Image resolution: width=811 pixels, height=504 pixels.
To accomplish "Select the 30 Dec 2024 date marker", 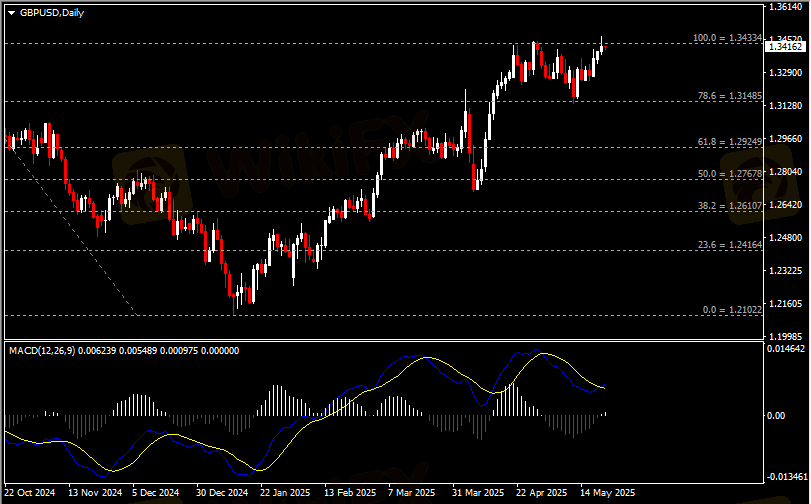I will (x=222, y=493).
